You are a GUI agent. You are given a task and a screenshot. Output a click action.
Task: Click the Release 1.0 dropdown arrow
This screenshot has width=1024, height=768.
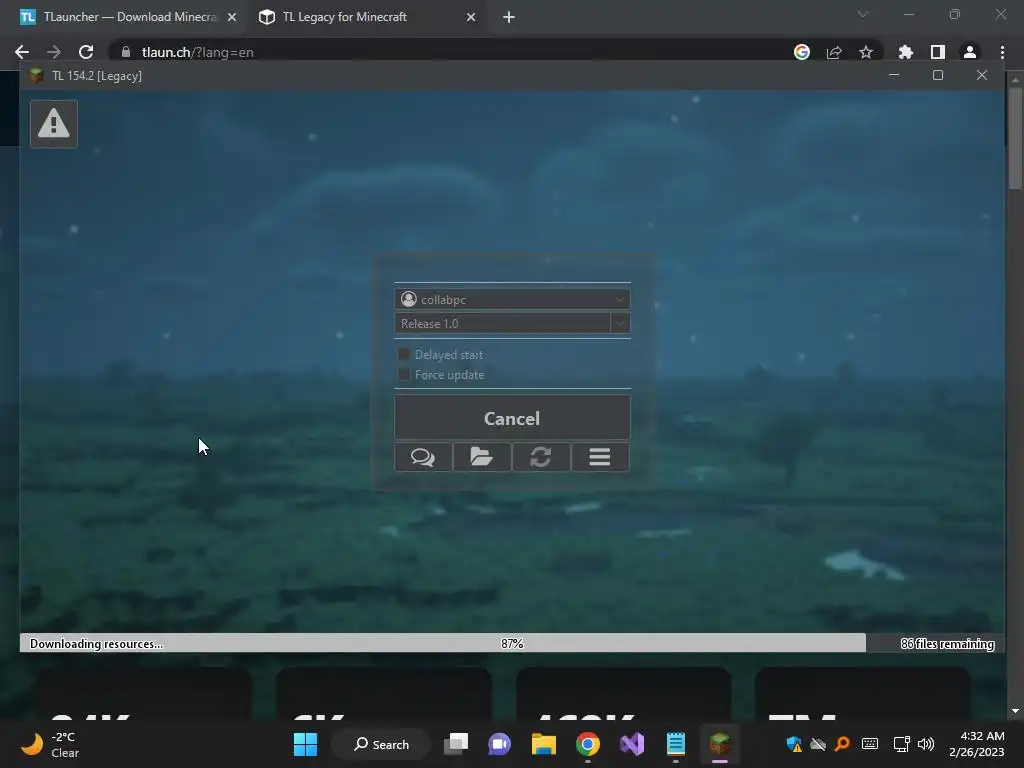pos(620,323)
